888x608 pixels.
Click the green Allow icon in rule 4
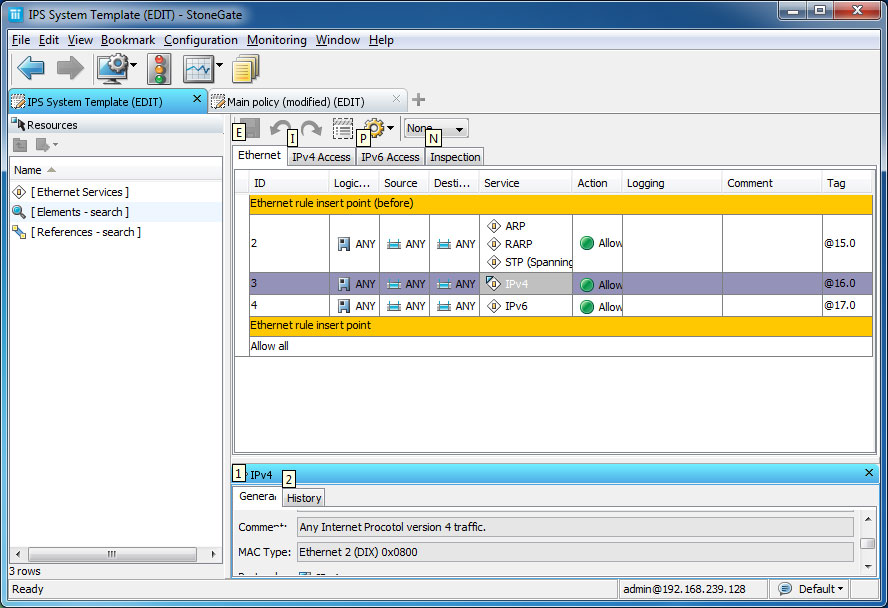coord(587,307)
